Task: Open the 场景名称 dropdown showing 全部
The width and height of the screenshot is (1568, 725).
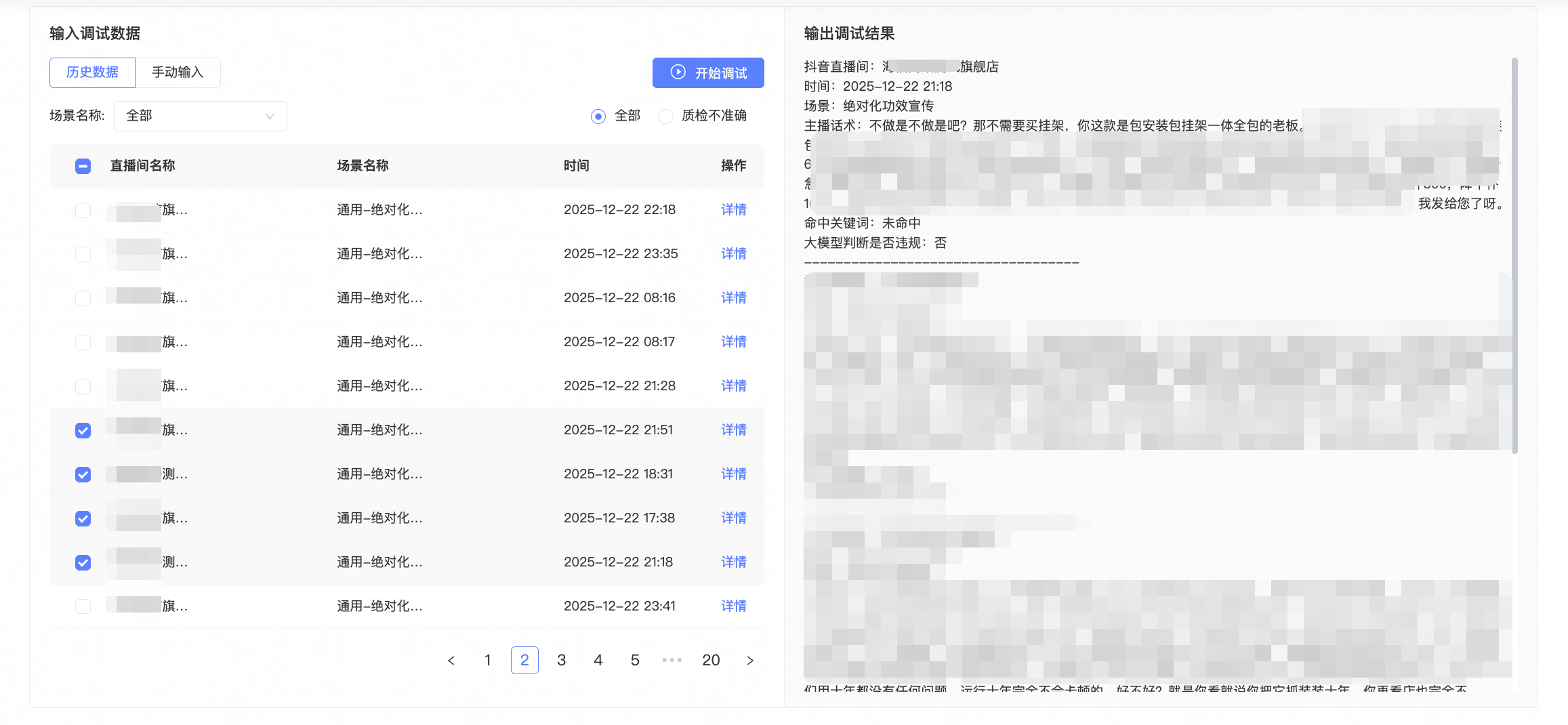Action: pyautogui.click(x=201, y=116)
